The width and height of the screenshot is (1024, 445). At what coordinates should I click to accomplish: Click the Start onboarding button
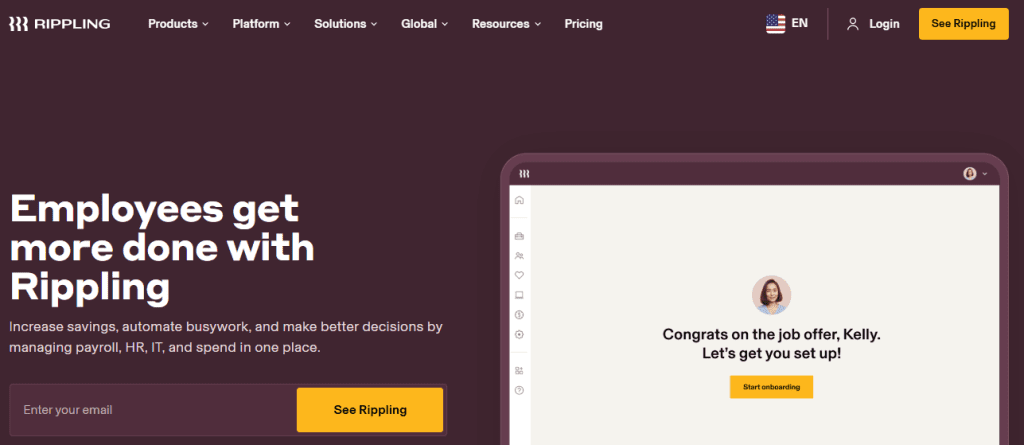coord(771,387)
